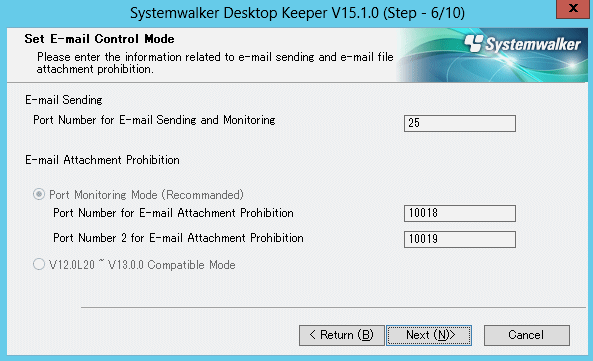Image resolution: width=593 pixels, height=361 pixels.
Task: Edit the attachment prohibition port field 10018
Action: (459, 213)
